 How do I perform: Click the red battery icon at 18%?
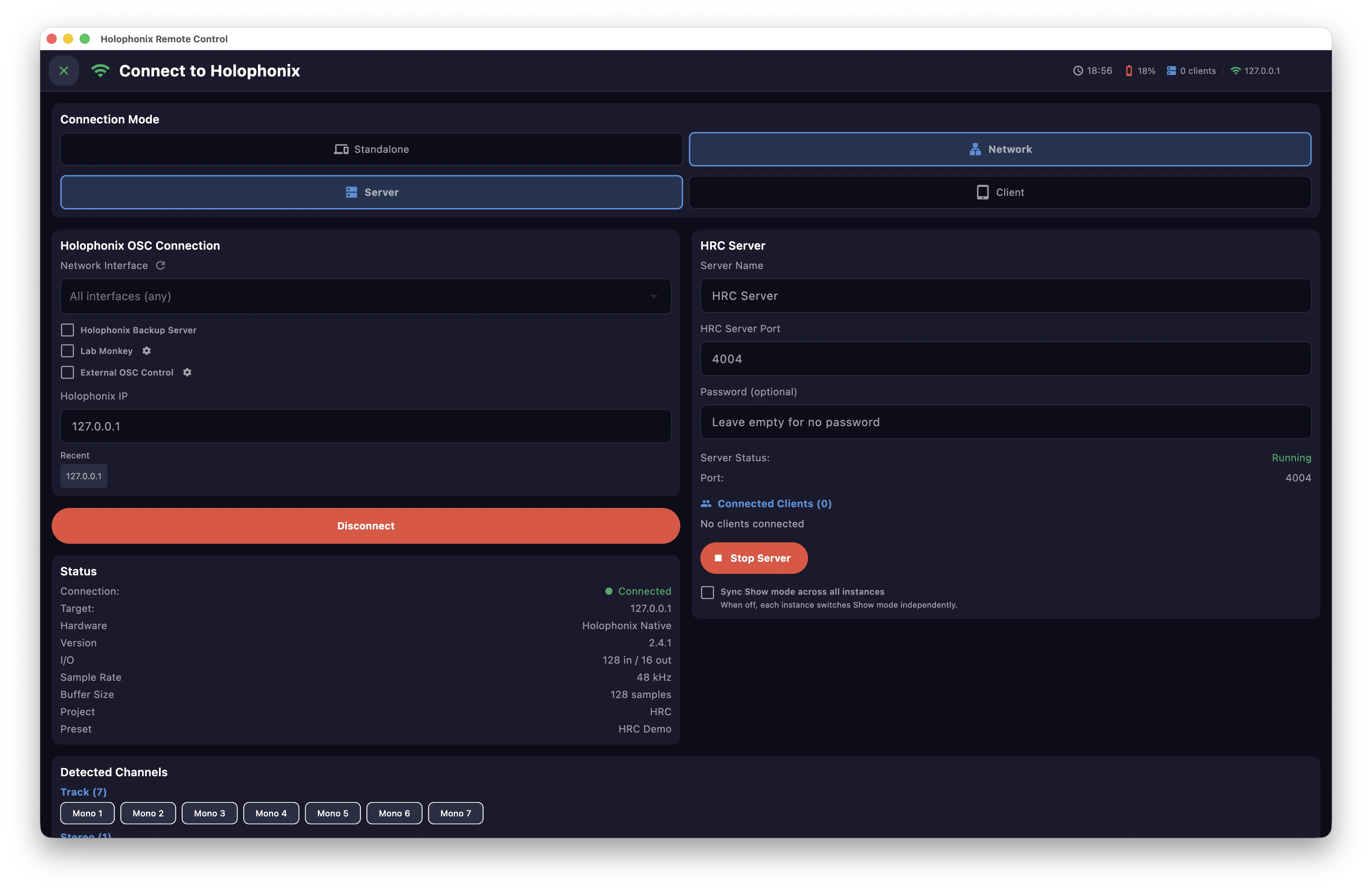coord(1128,71)
